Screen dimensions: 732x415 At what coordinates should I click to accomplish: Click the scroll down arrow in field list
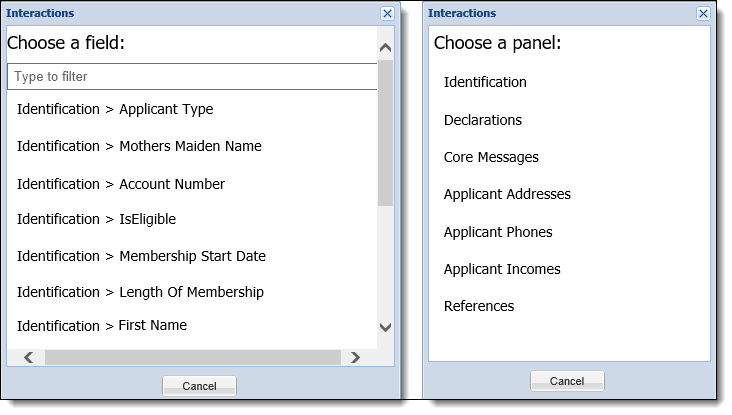[x=385, y=327]
